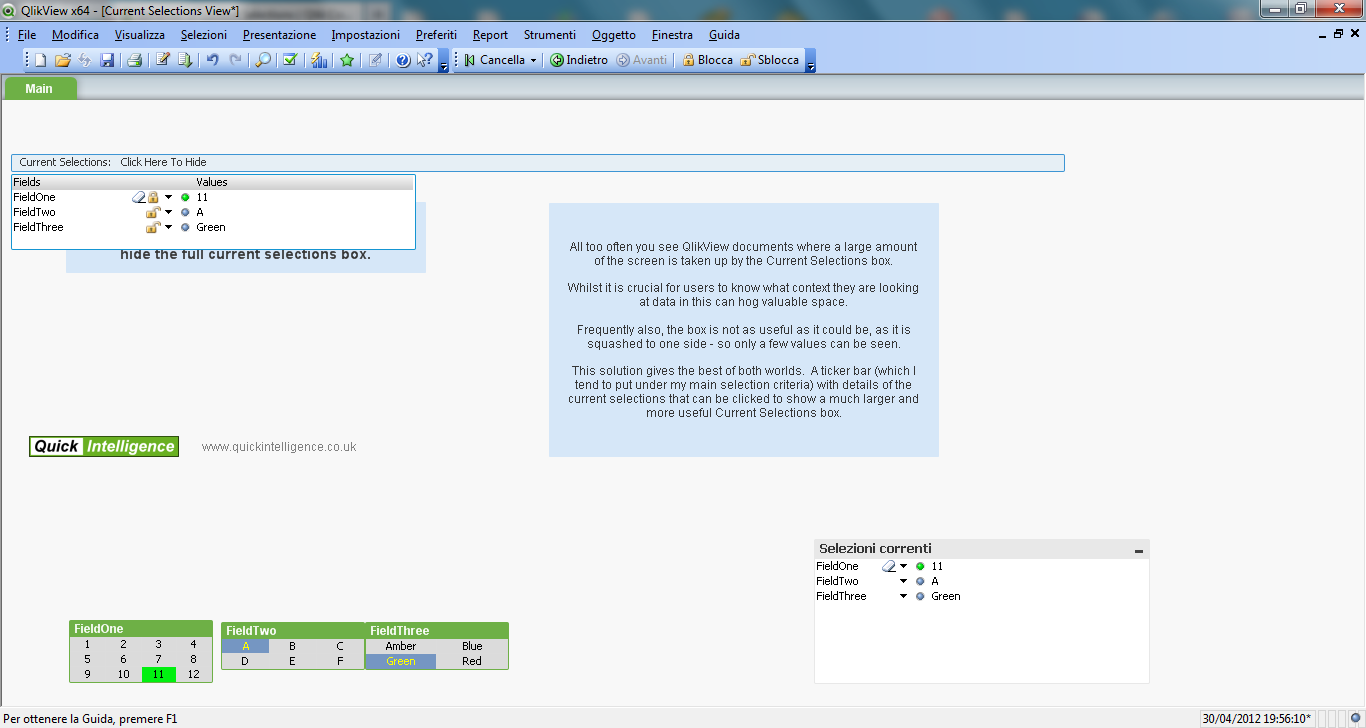Click the notes pencil toolbar icon
This screenshot has width=1366, height=728.
375,60
